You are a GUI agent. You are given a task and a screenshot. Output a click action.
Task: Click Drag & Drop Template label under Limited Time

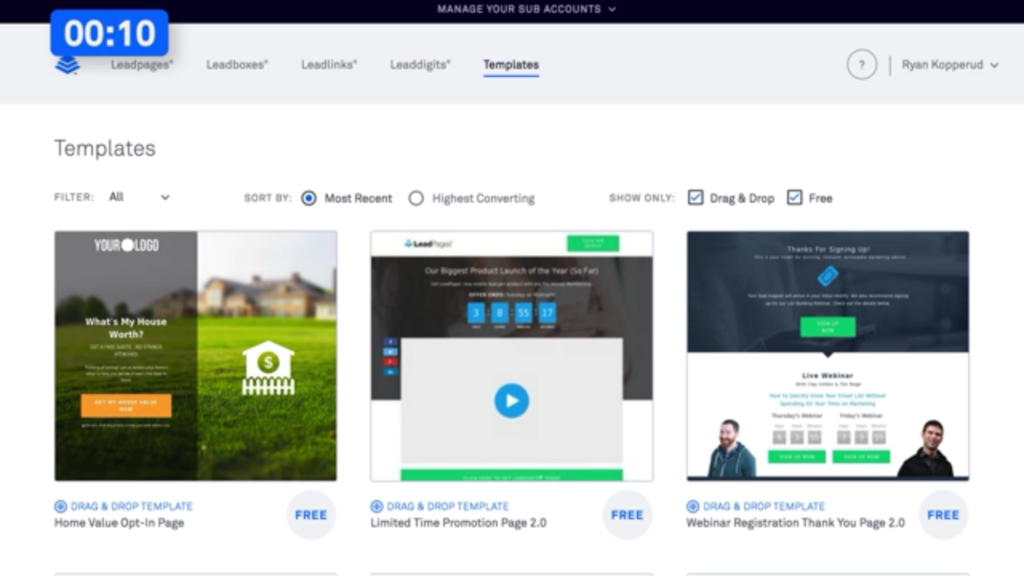click(x=447, y=506)
